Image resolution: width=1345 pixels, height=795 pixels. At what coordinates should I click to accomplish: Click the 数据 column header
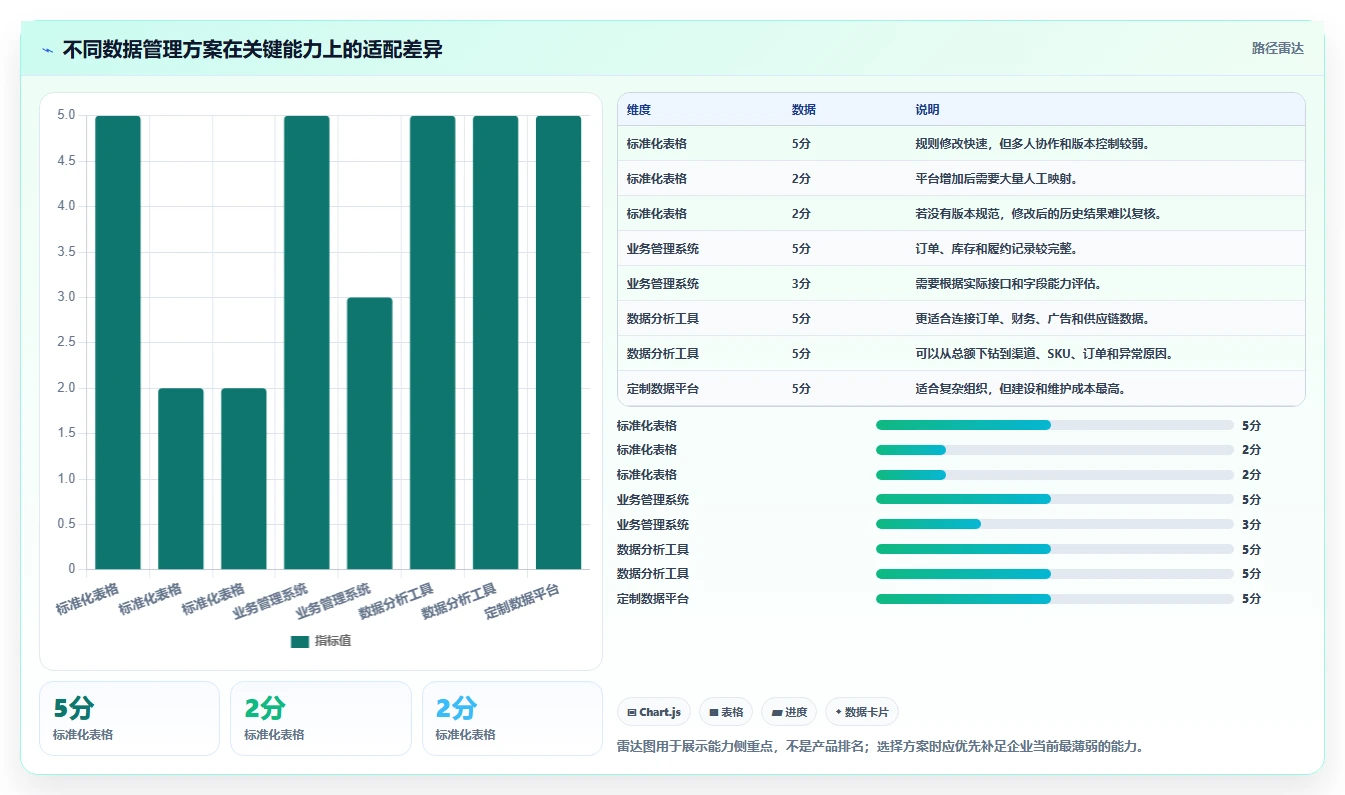tap(804, 110)
